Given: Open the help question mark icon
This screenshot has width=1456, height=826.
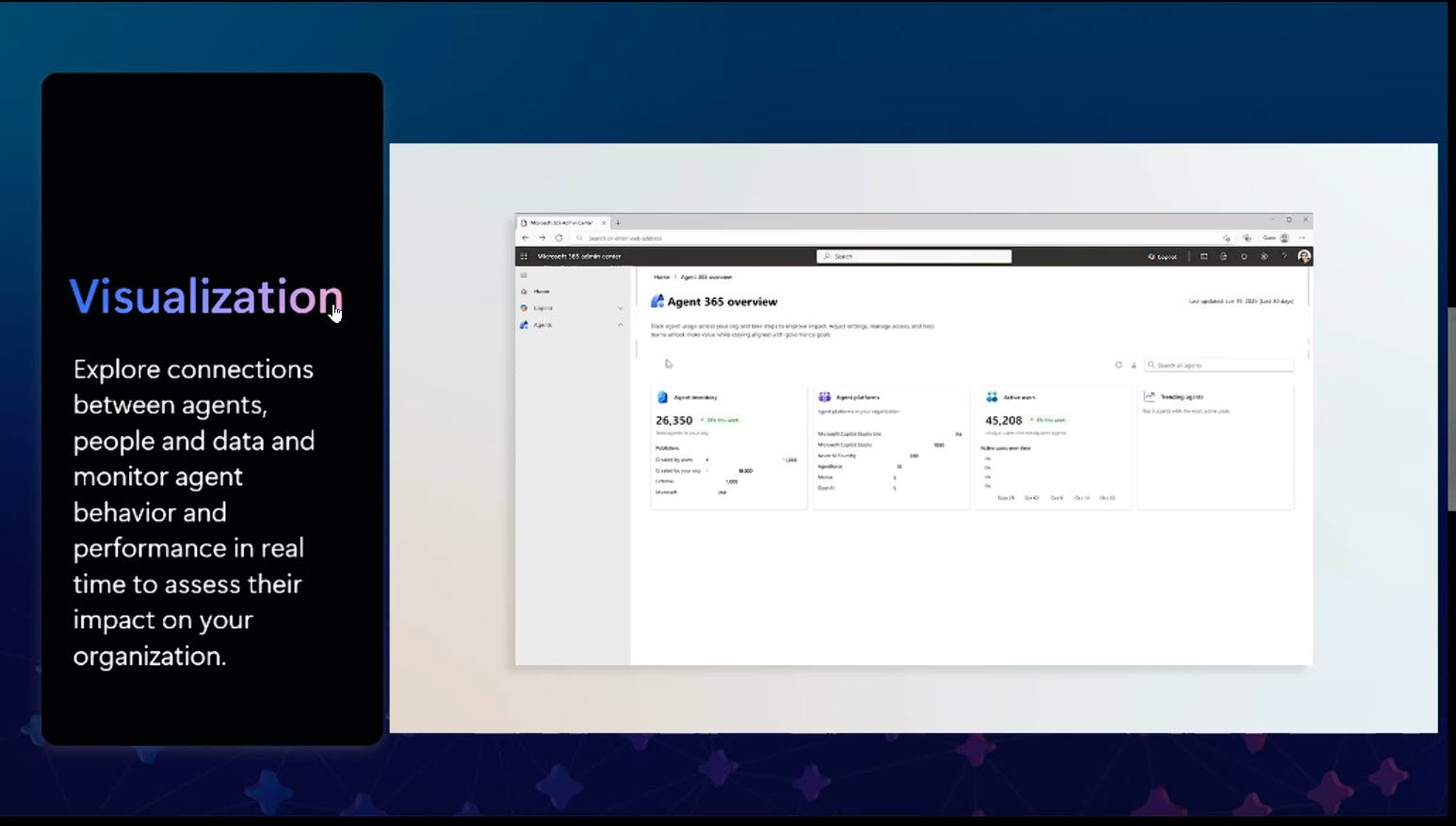Looking at the screenshot, I should click(x=1283, y=256).
